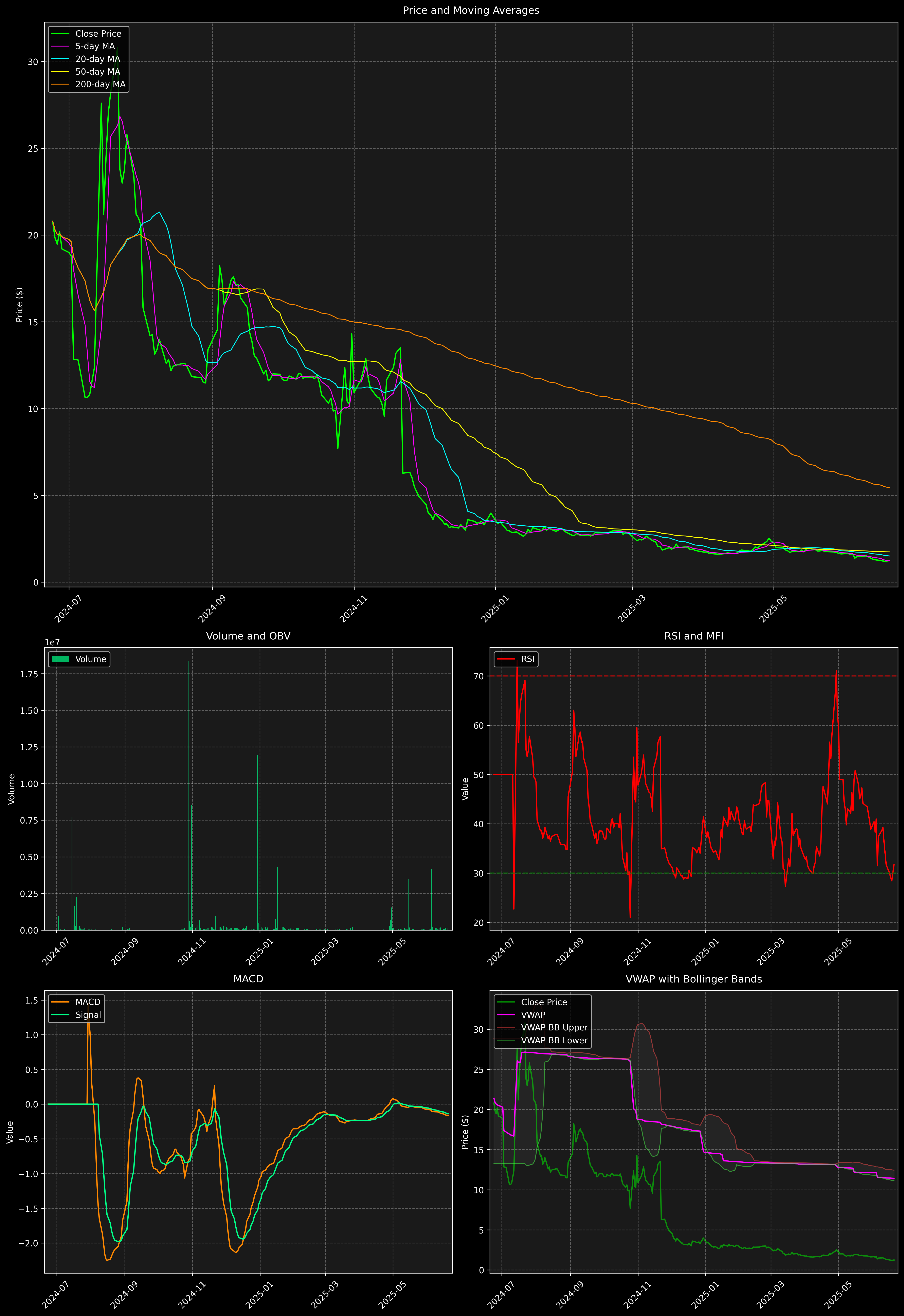Viewport: 904px width, 1316px height.
Task: Click the "VWAP with Bollinger Bands" chart title
Action: [x=694, y=979]
